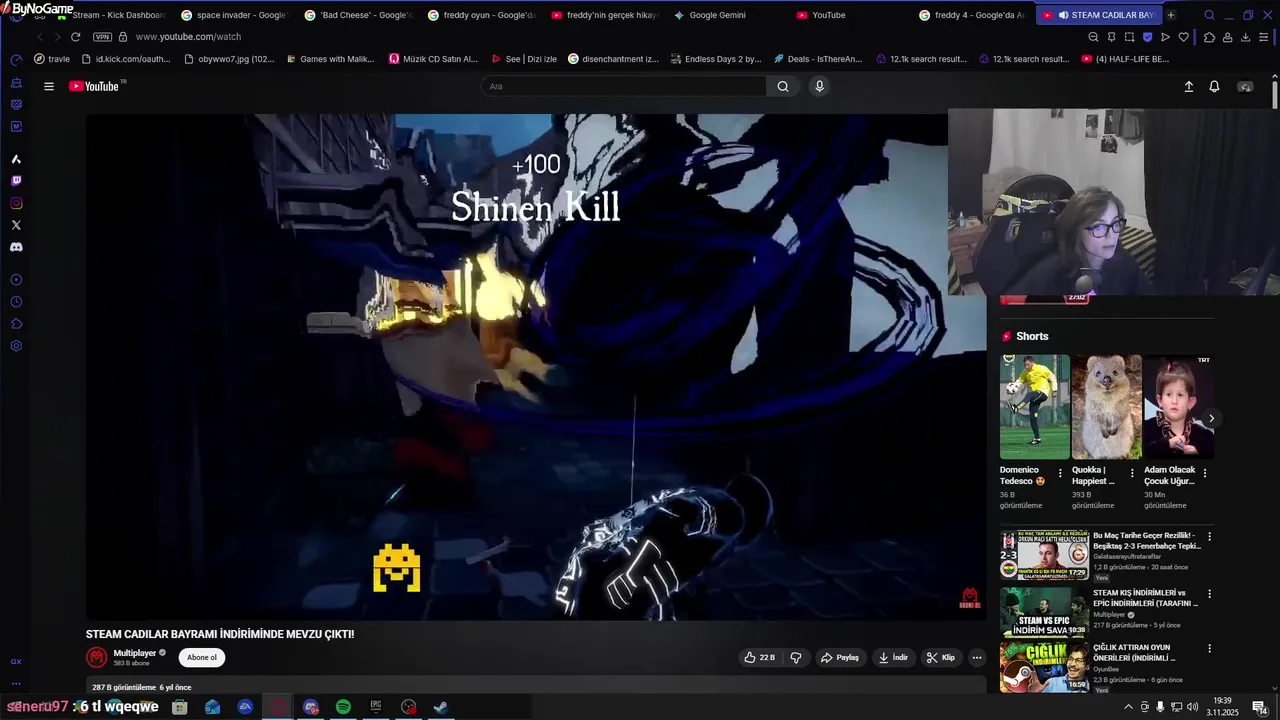Open Epic Games from the Windows taskbar
This screenshot has width=1280, height=720.
tap(376, 707)
